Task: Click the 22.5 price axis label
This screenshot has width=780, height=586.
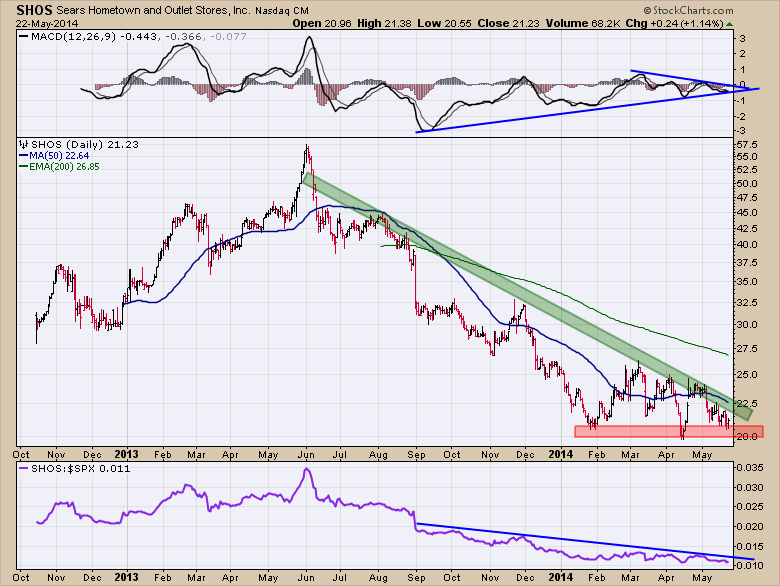Action: click(747, 403)
